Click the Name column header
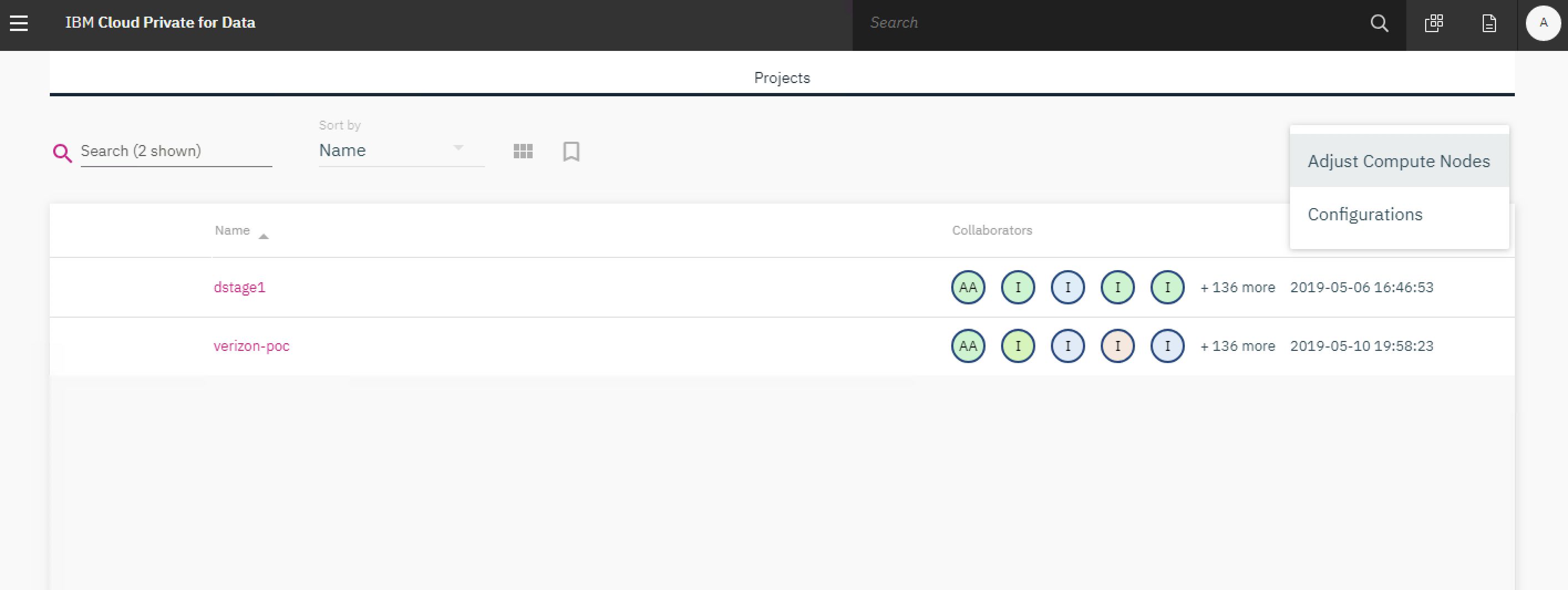1568x590 pixels. pos(232,230)
